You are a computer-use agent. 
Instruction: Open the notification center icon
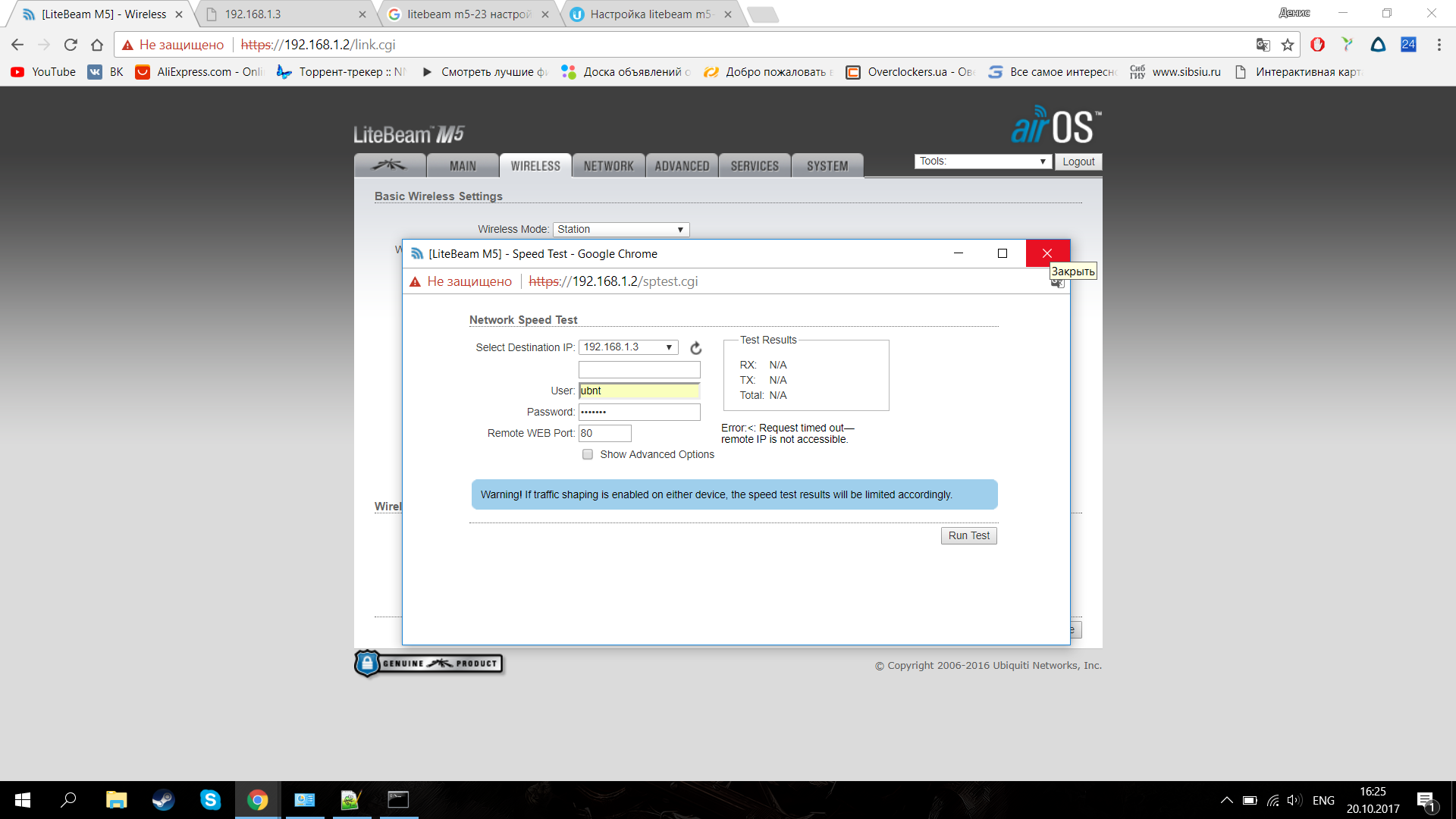click(x=1426, y=801)
